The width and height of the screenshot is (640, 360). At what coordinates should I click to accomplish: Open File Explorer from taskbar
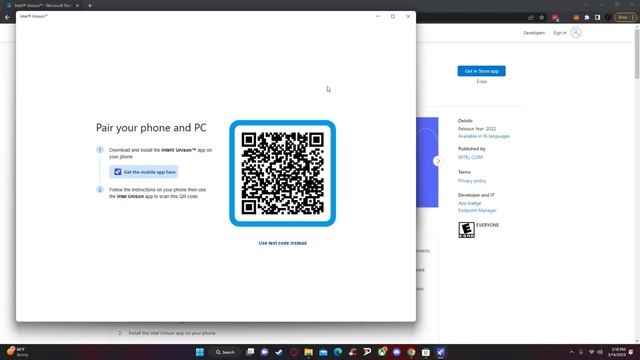coord(309,352)
